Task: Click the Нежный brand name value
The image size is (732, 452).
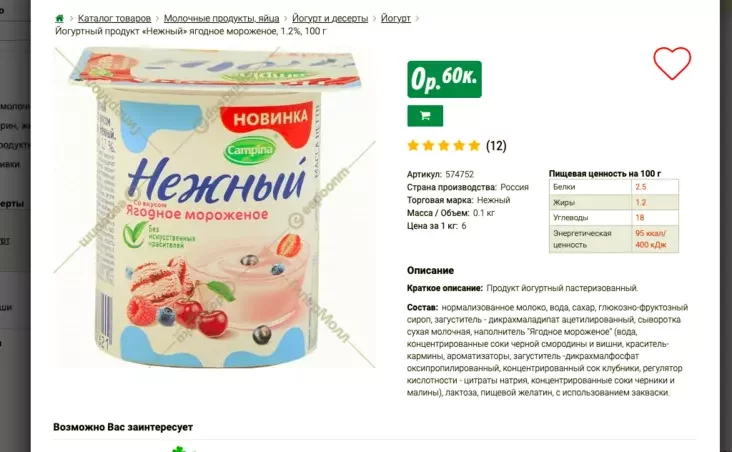Action: click(x=493, y=200)
